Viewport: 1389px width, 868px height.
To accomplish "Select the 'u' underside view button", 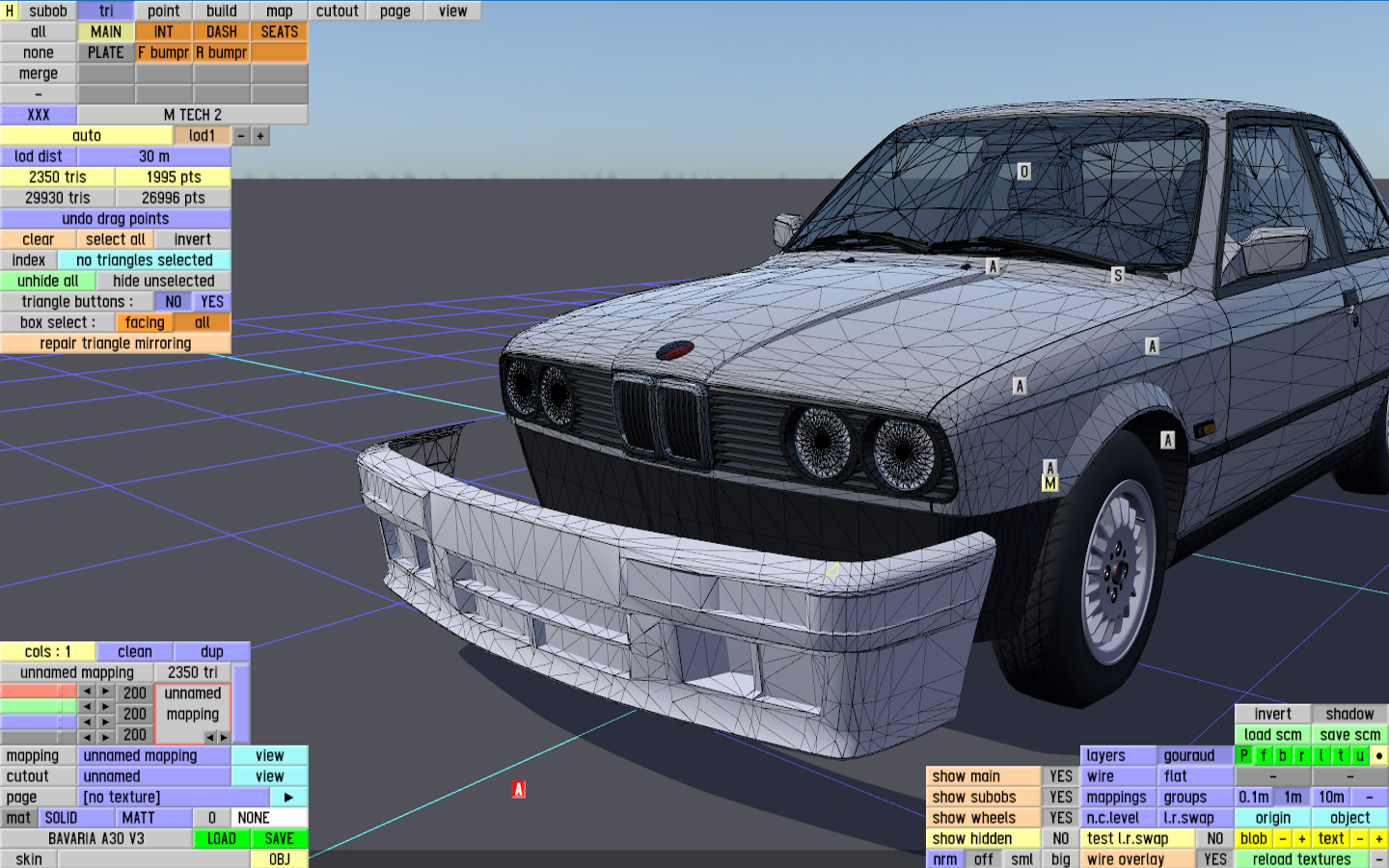I will 1360,756.
